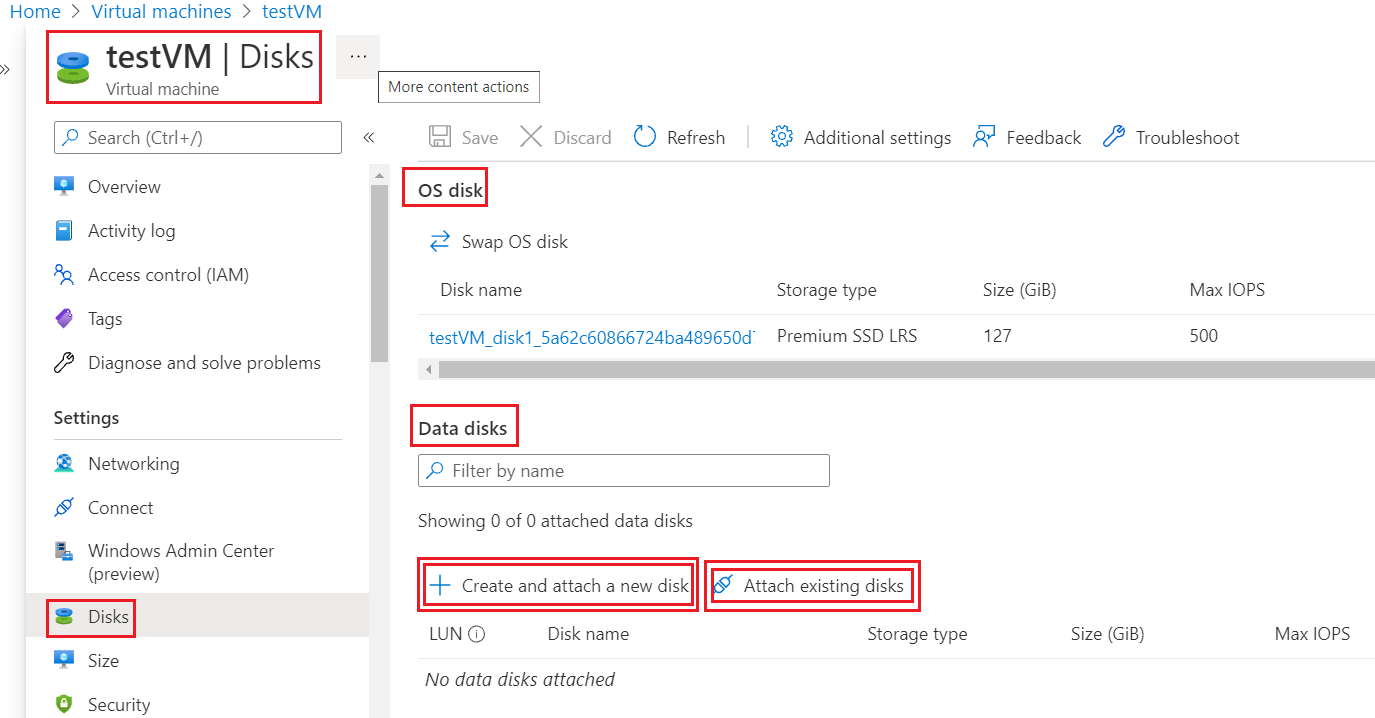1375x718 pixels.
Task: Click the plus icon for new disk
Action: click(440, 586)
